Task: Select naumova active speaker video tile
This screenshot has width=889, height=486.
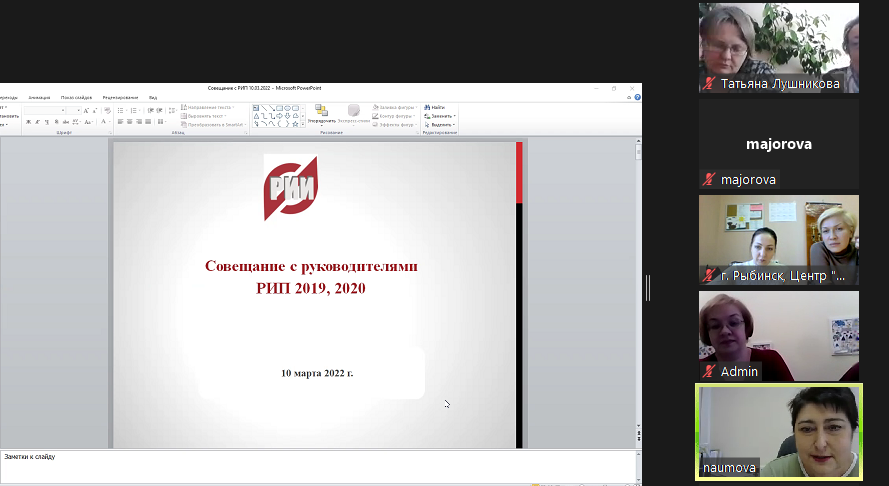Action: [x=778, y=432]
